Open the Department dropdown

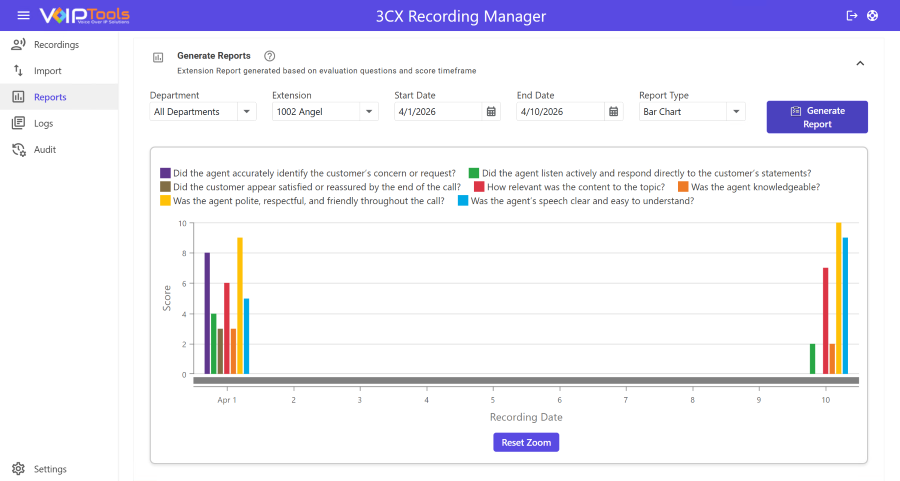(x=247, y=112)
